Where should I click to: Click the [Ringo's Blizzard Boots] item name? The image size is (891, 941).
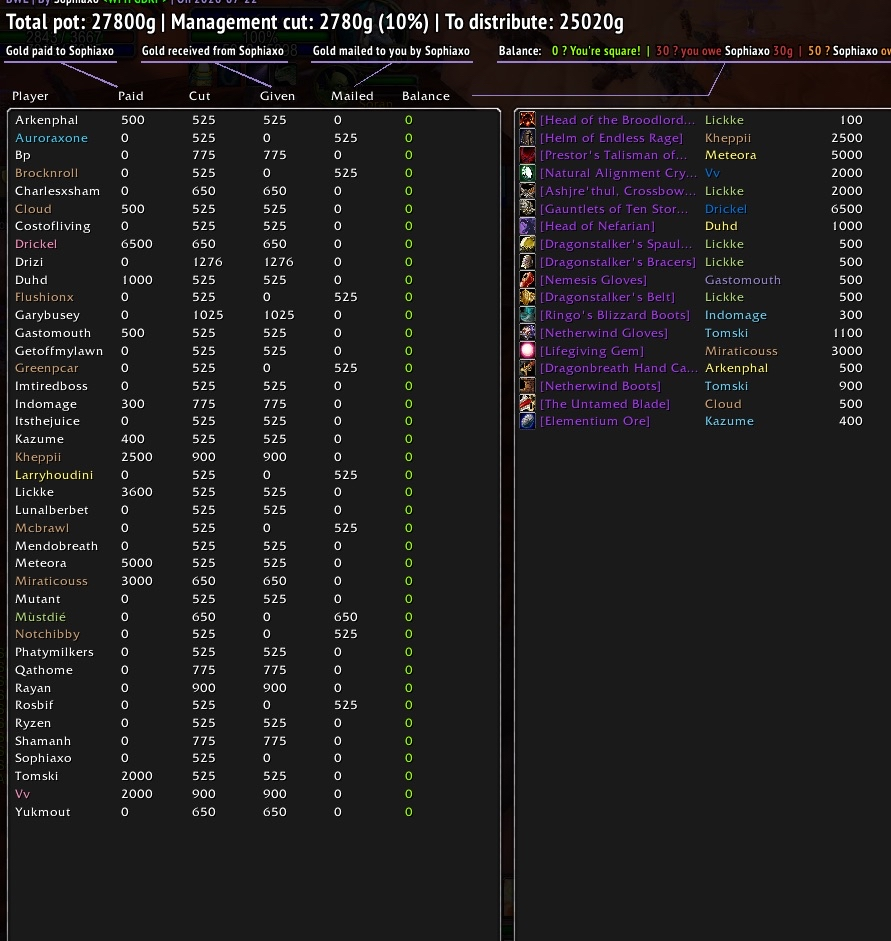click(614, 315)
